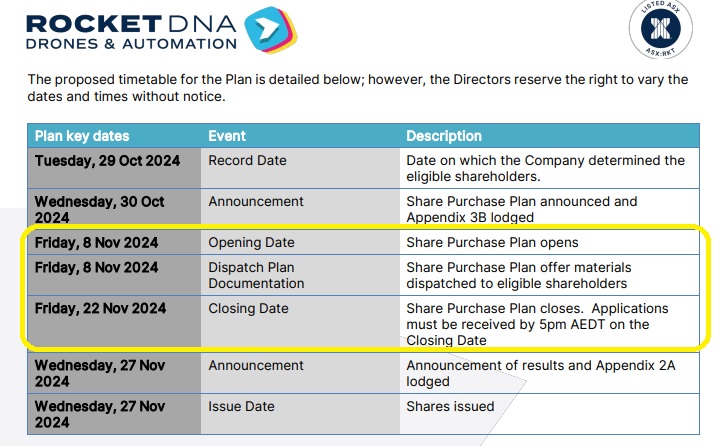
Task: Select the 'Description' column header
Action: pos(444,136)
